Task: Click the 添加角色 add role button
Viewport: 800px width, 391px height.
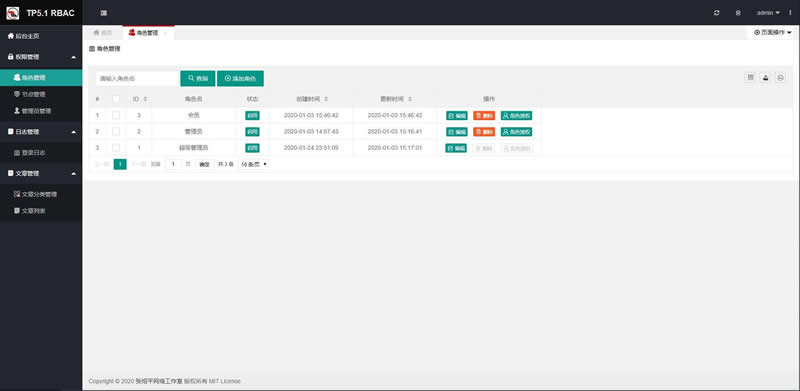Action: [240, 78]
